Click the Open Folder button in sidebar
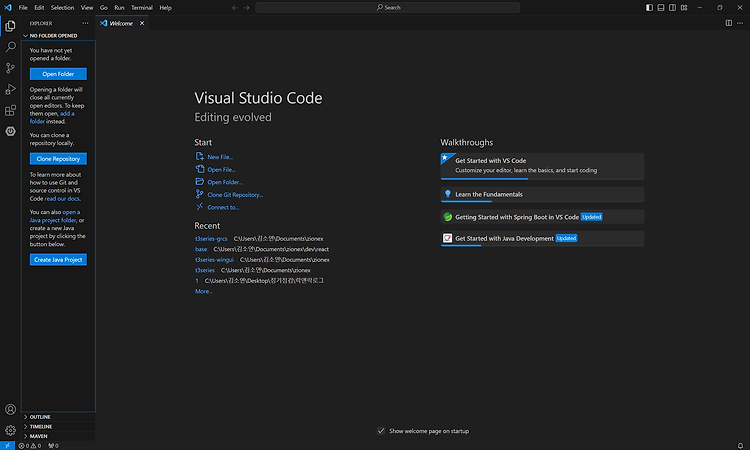This screenshot has height=450, width=750. click(58, 74)
